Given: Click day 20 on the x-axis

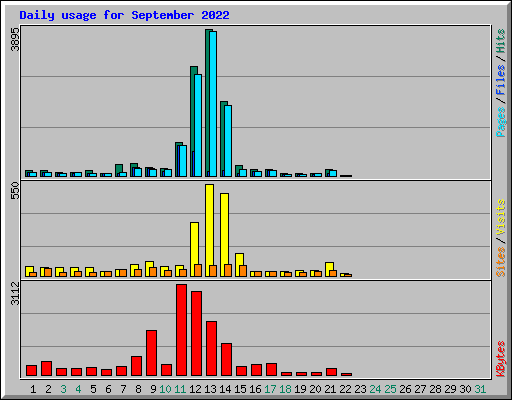Looking at the screenshot, I should point(315,389).
